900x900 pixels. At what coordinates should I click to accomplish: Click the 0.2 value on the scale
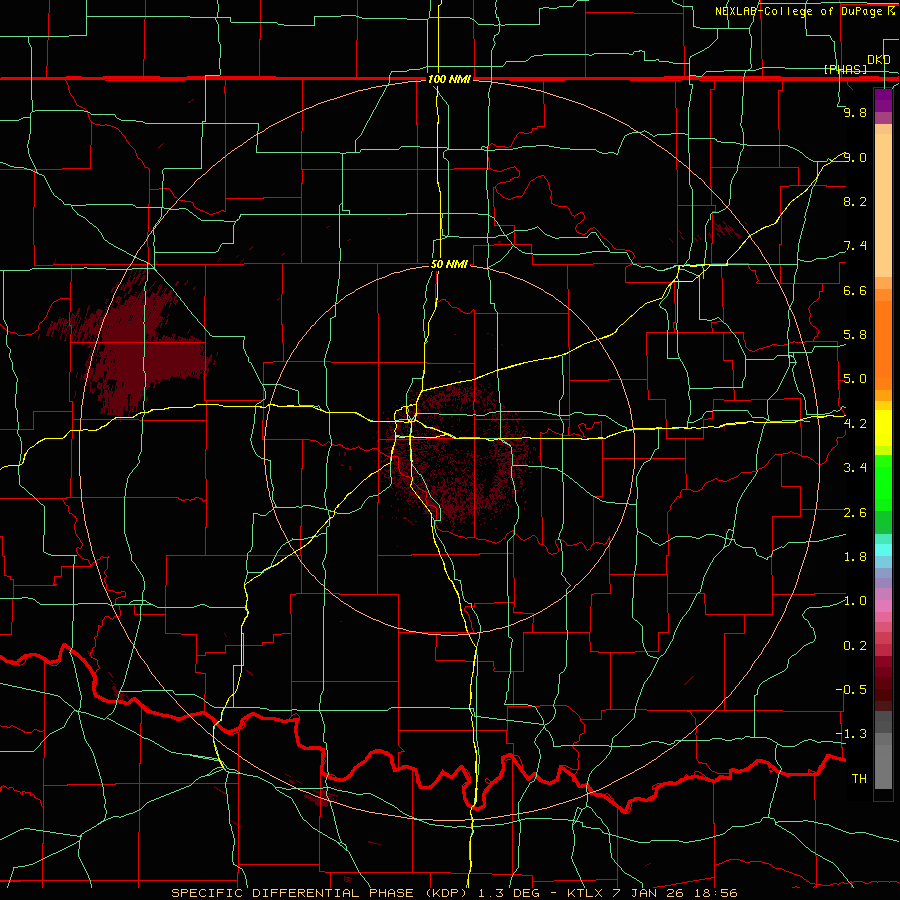tap(855, 646)
